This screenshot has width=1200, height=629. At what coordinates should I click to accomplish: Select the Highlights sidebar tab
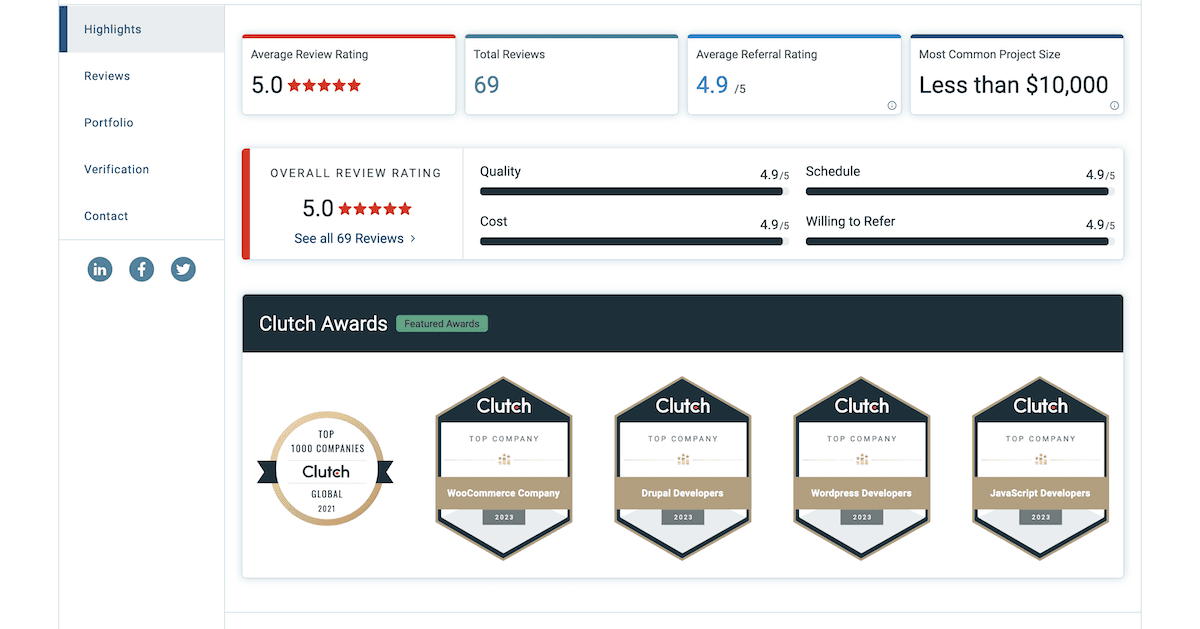(142, 29)
